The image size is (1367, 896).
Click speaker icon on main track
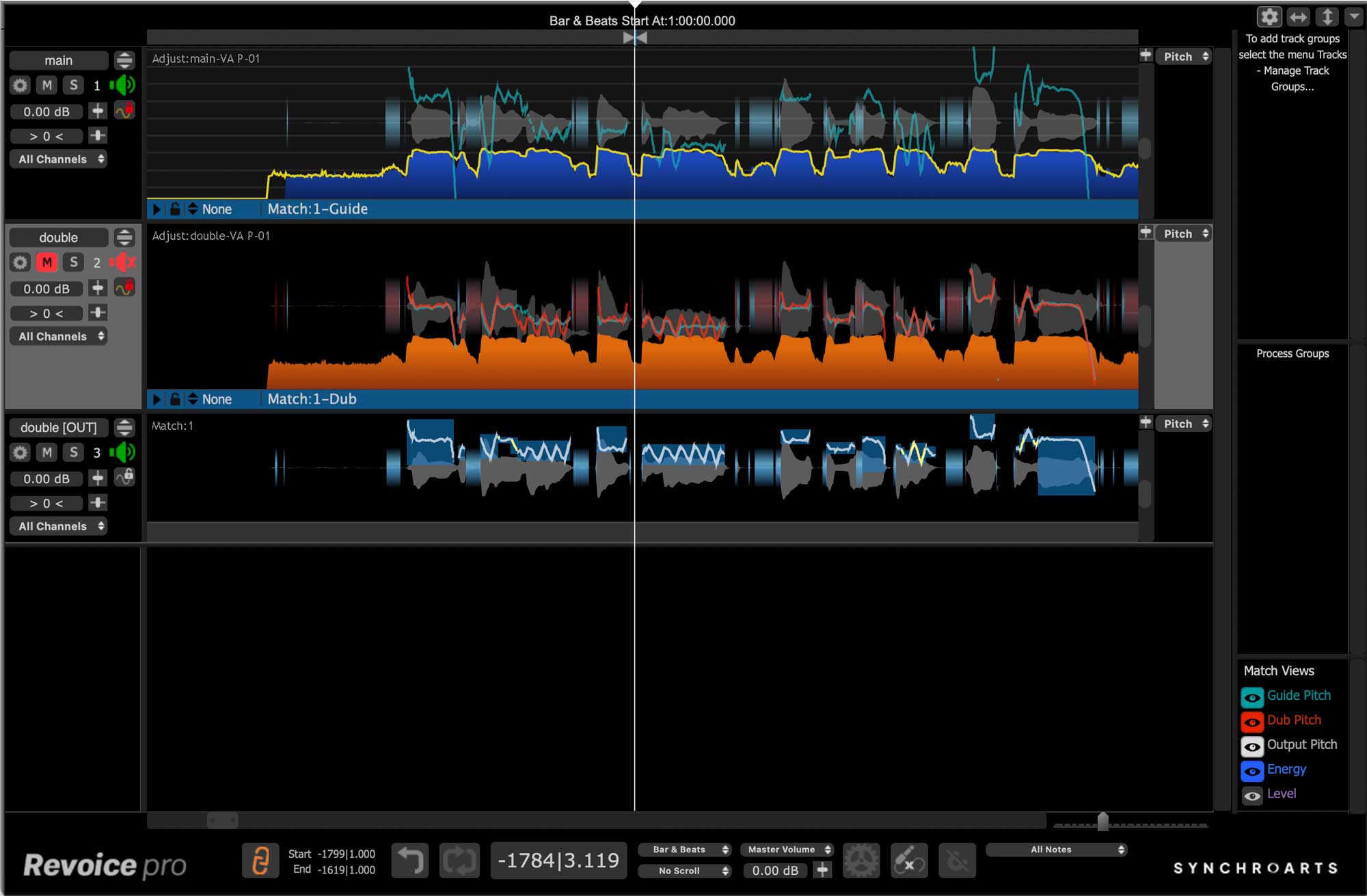(x=123, y=85)
